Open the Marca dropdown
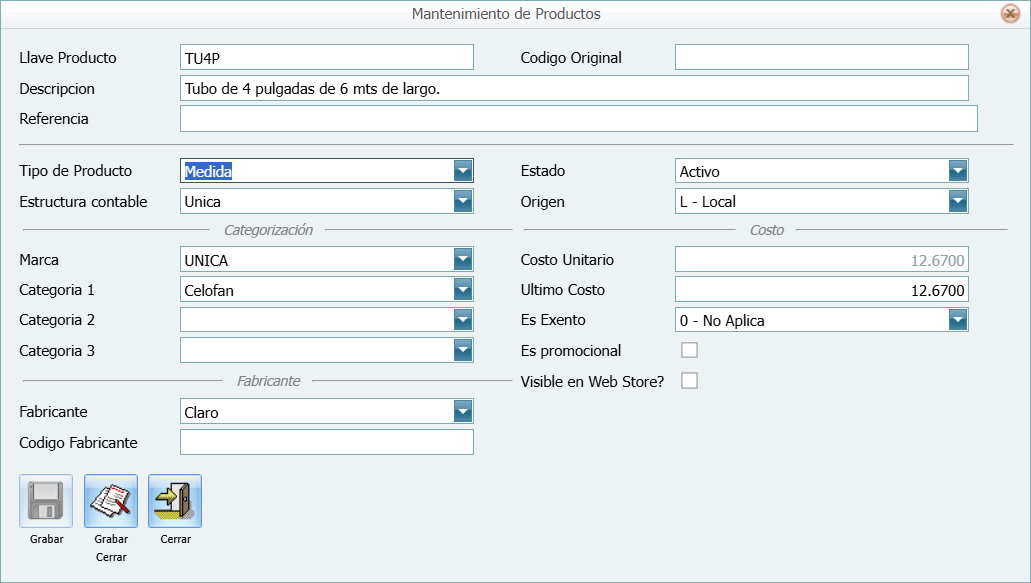Screen dimensions: 1031x583 (462, 260)
